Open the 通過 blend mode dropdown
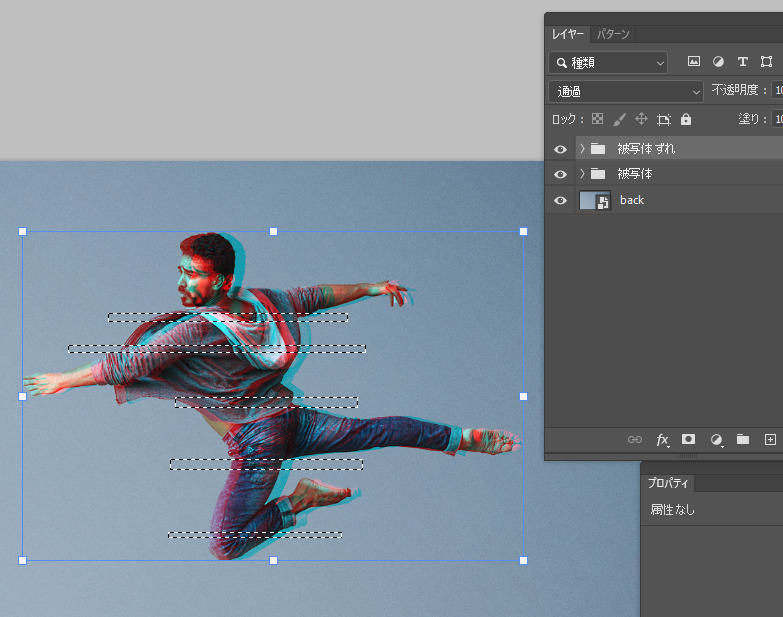 tap(626, 91)
